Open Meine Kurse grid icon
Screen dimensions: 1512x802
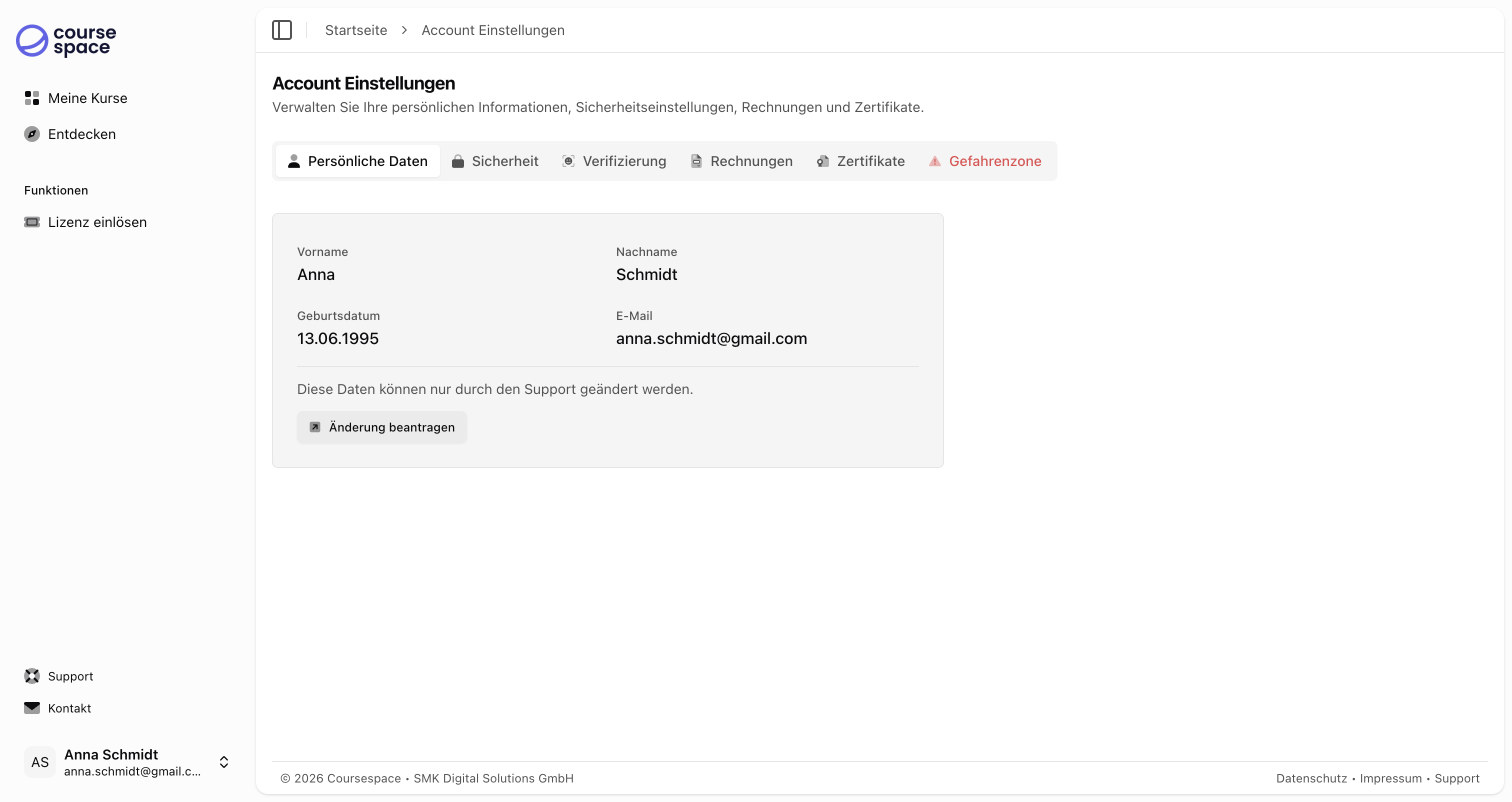coord(31,98)
